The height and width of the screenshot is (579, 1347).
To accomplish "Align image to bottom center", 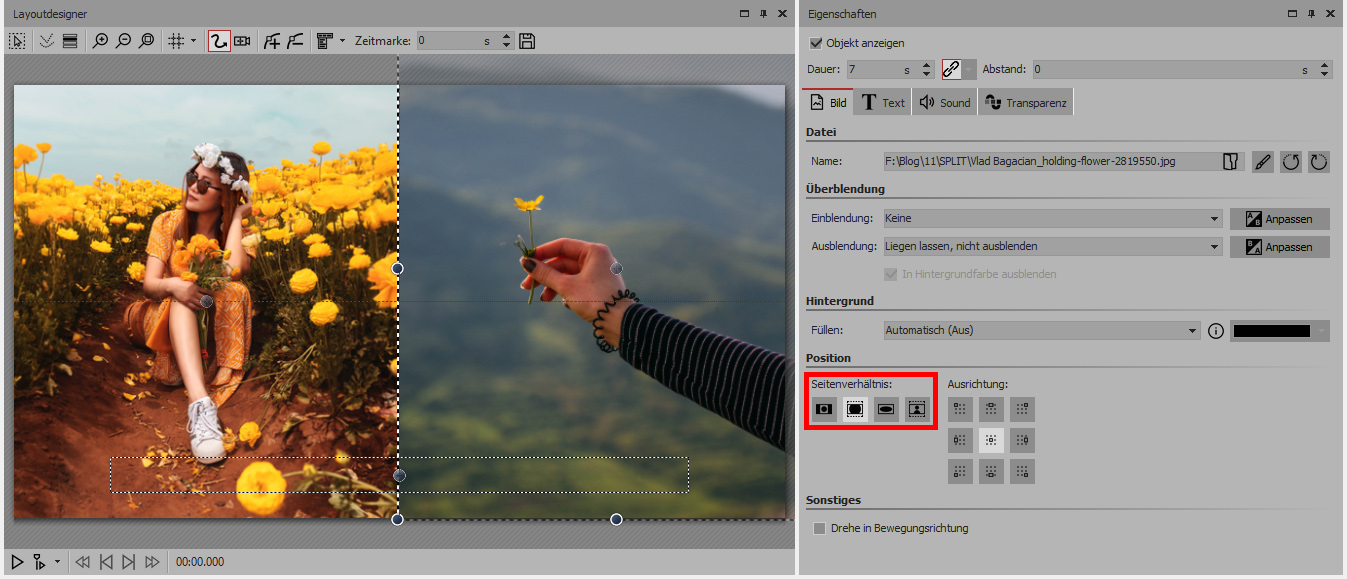I will 991,471.
